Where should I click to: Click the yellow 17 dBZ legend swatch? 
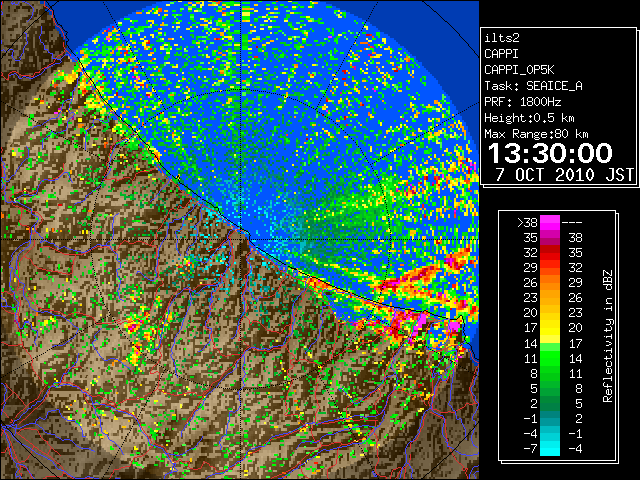coord(549,328)
